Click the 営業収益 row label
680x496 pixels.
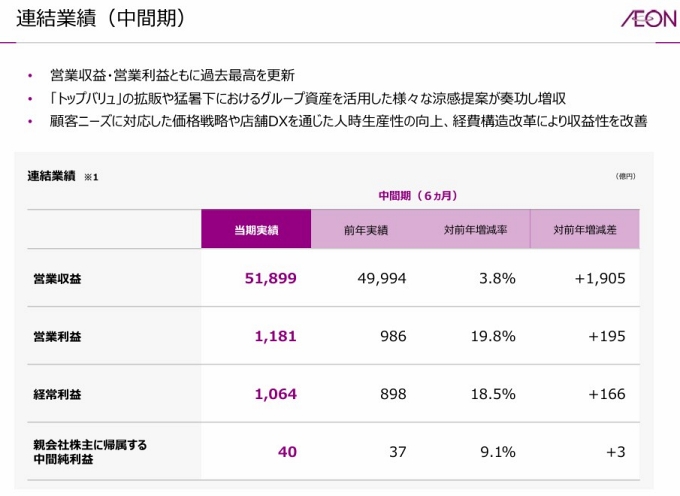click(58, 279)
